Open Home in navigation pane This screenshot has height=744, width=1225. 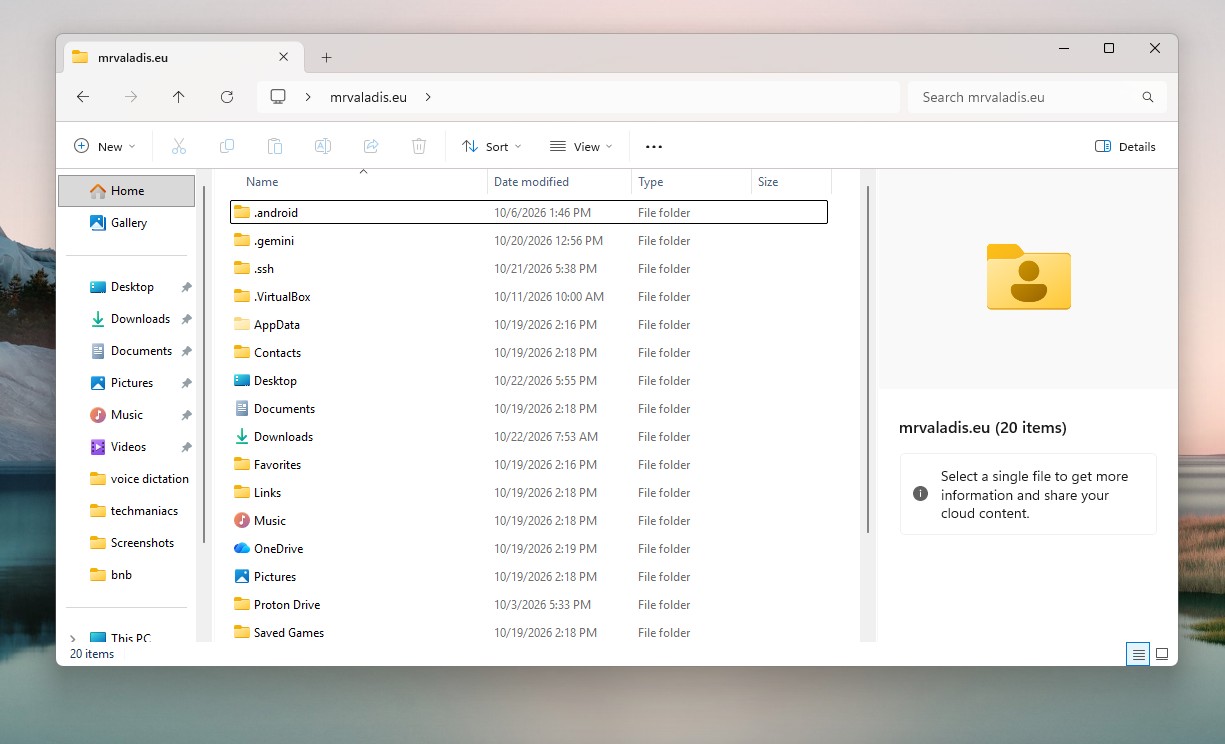[126, 191]
